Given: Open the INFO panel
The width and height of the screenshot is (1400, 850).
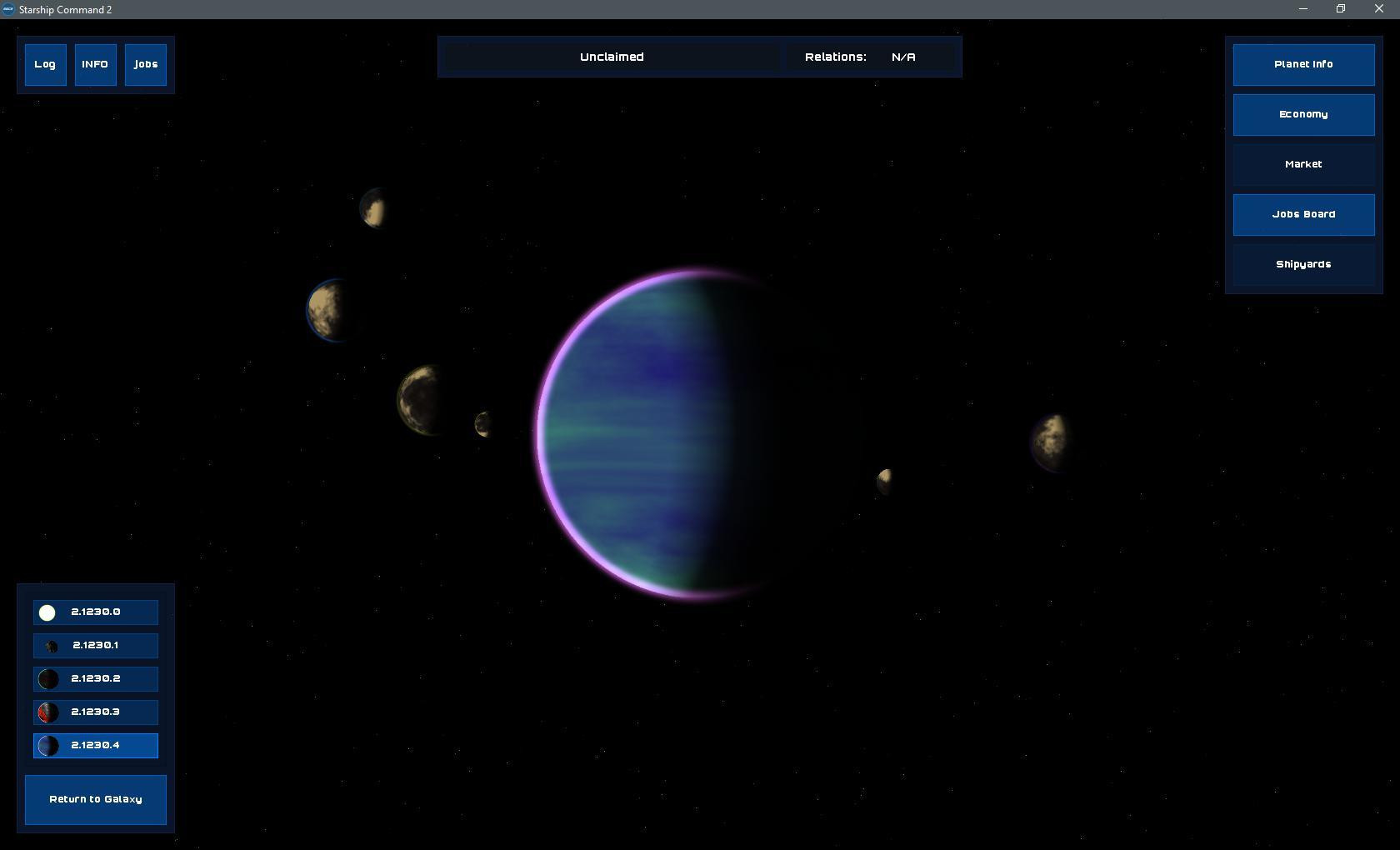Looking at the screenshot, I should point(95,64).
